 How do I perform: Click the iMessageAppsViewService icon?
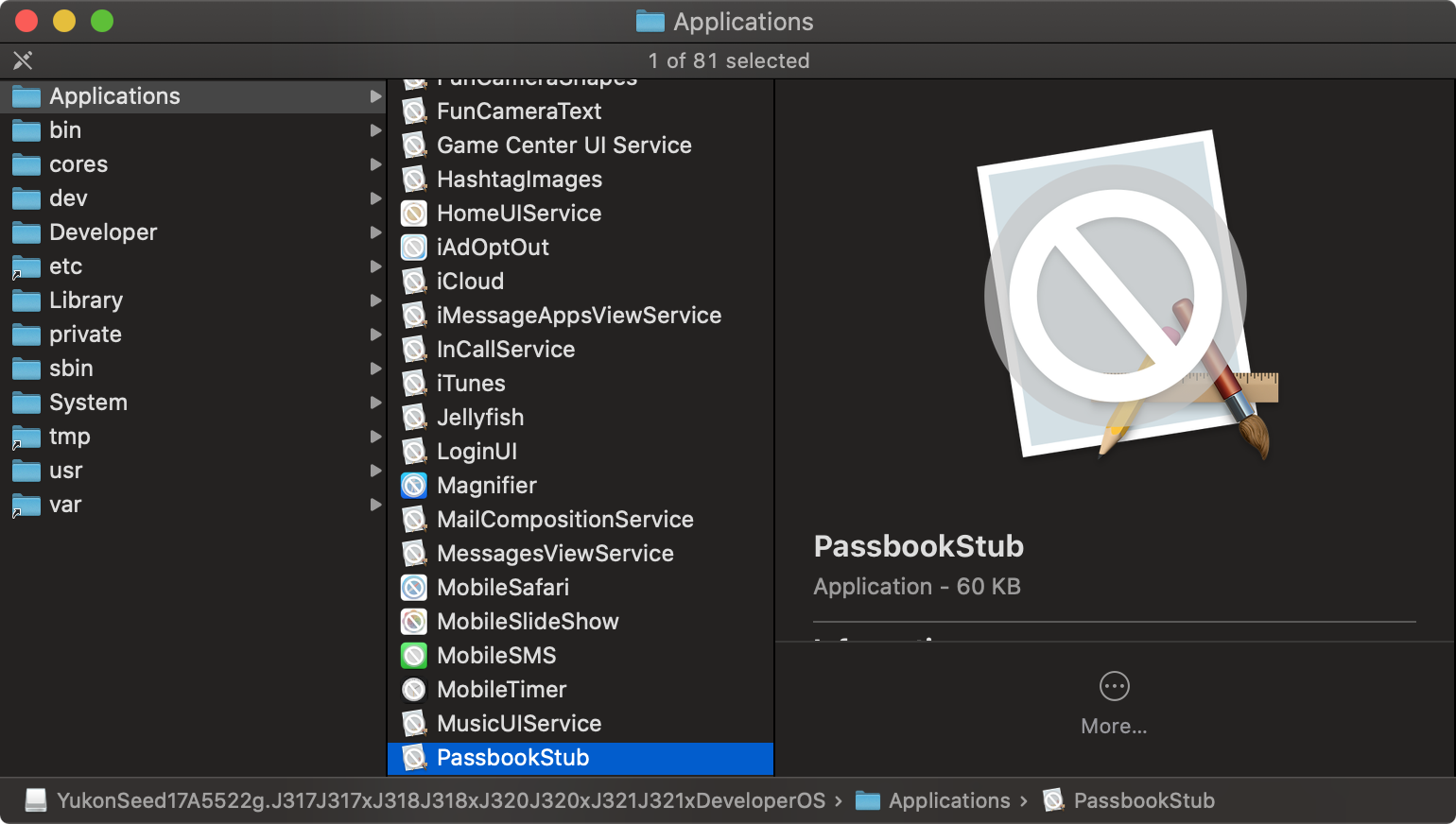click(x=414, y=316)
